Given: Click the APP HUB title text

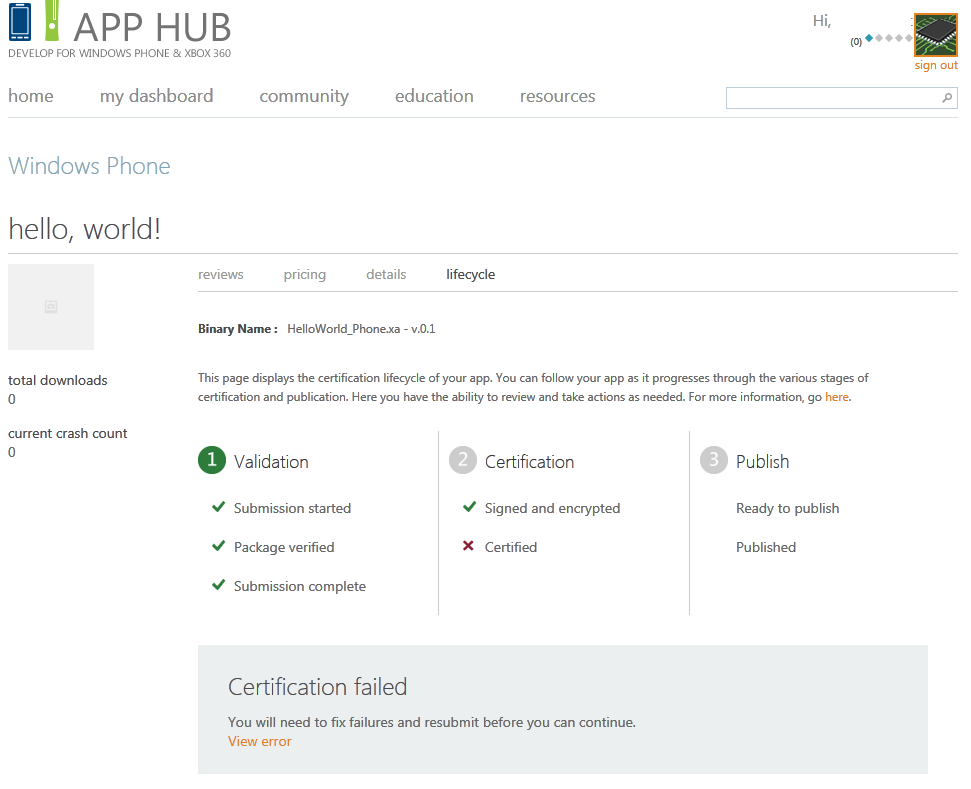Looking at the screenshot, I should (152, 27).
